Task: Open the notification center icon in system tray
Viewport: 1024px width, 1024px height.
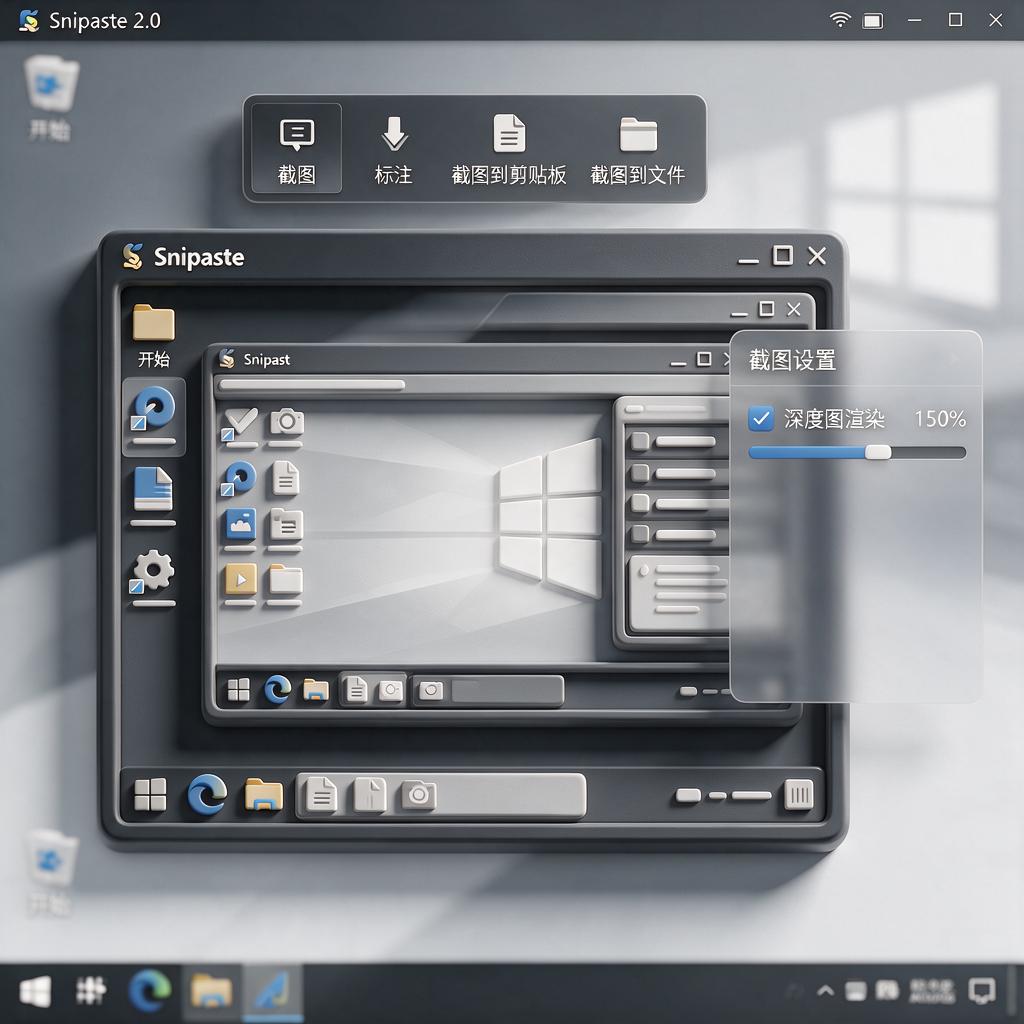Action: click(x=982, y=991)
